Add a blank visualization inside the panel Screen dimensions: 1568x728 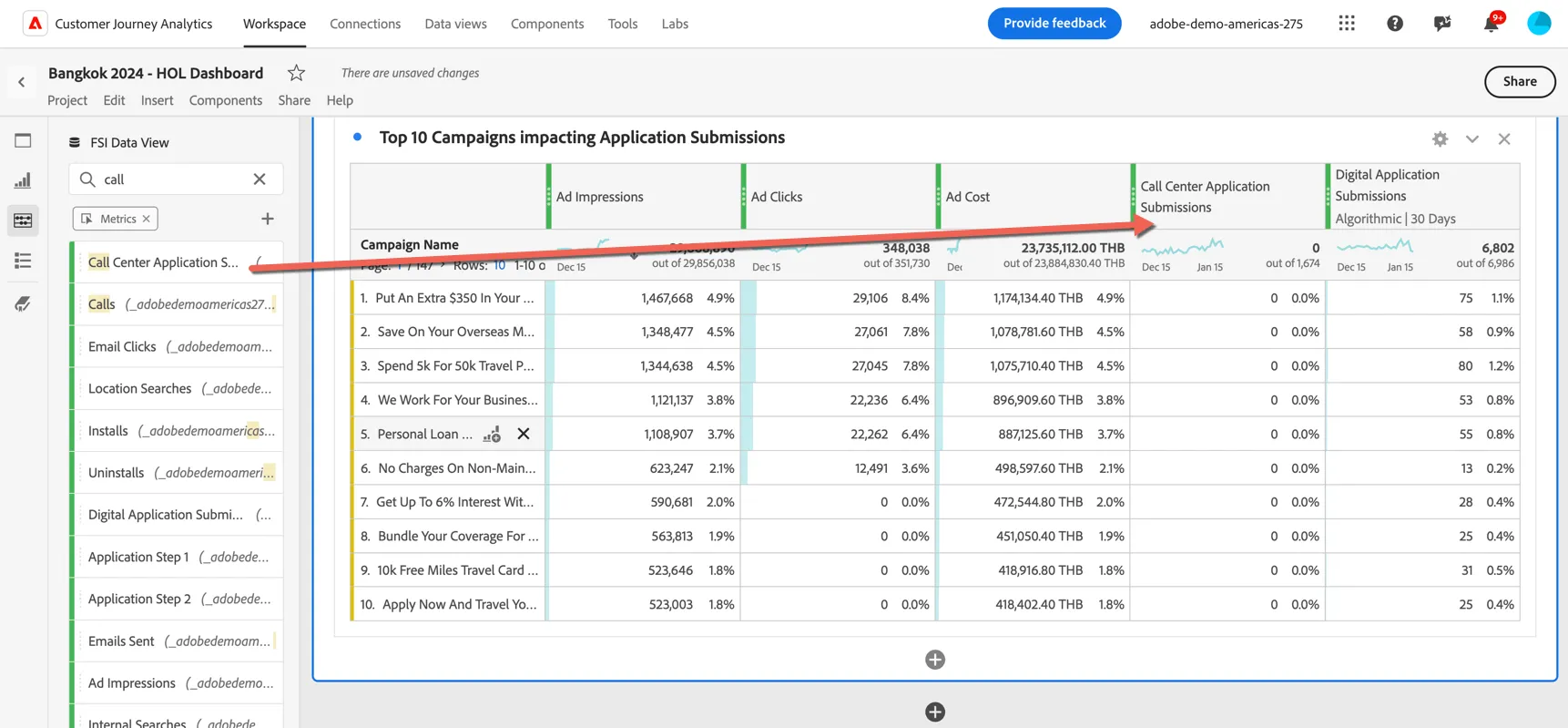click(x=935, y=660)
